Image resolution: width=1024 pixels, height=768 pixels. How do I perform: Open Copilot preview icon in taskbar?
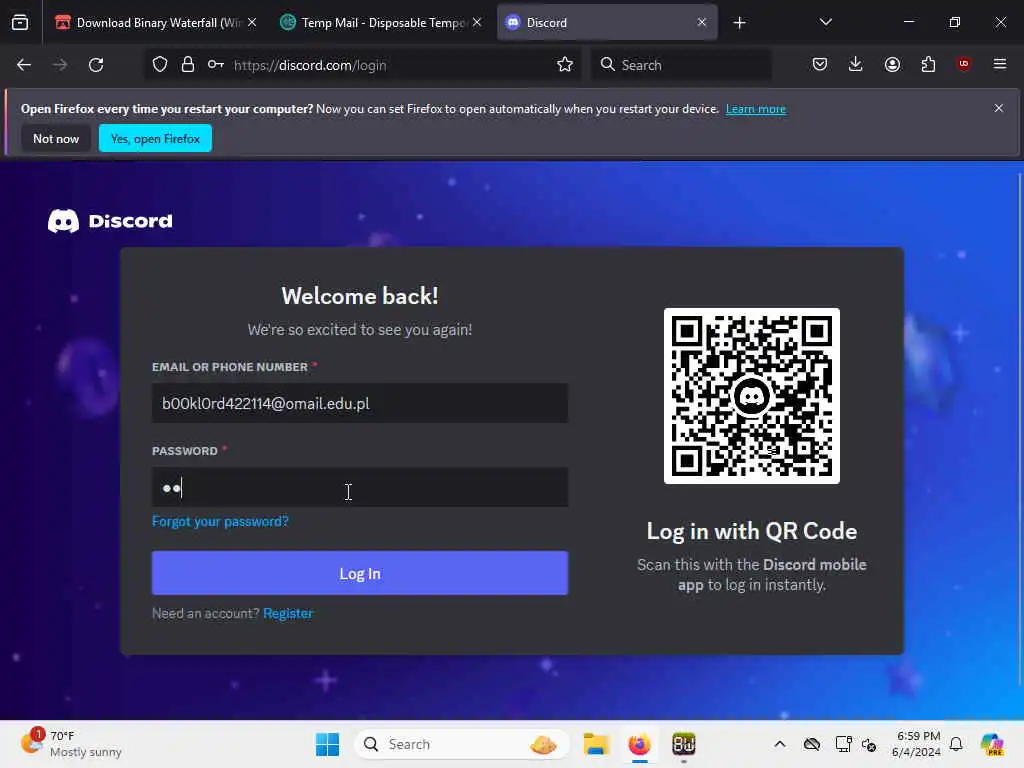click(x=992, y=744)
